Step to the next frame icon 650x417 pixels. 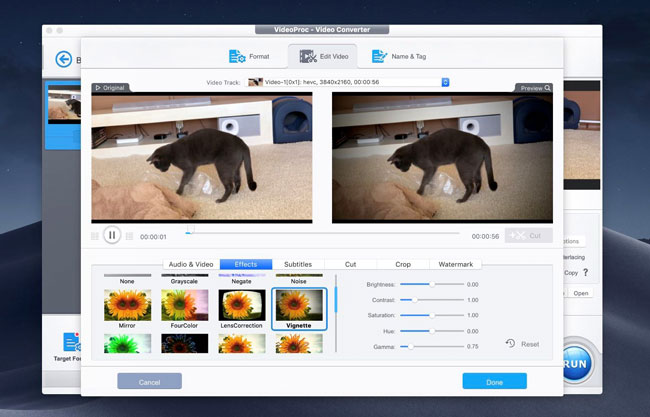129,236
